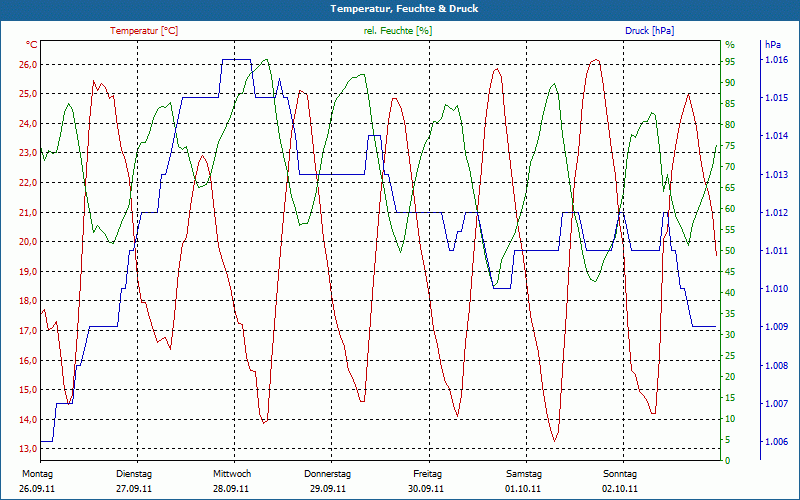
Task: Click the 75 humidity axis value
Action: (730, 145)
